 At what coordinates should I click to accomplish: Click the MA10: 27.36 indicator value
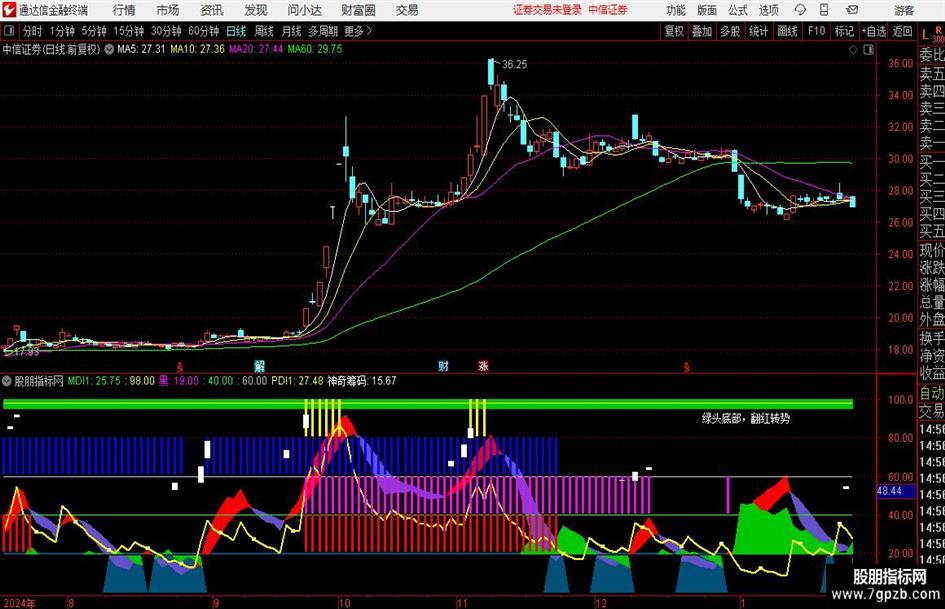(198, 49)
